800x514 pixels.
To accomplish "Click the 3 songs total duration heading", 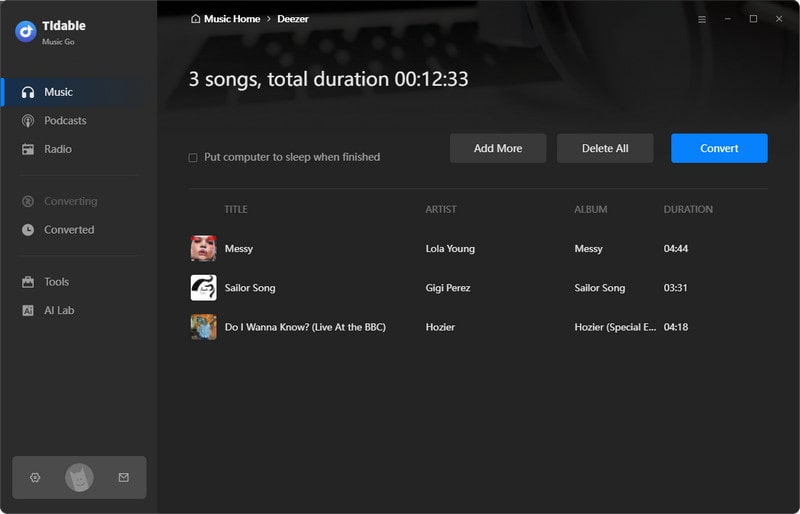I will (329, 80).
